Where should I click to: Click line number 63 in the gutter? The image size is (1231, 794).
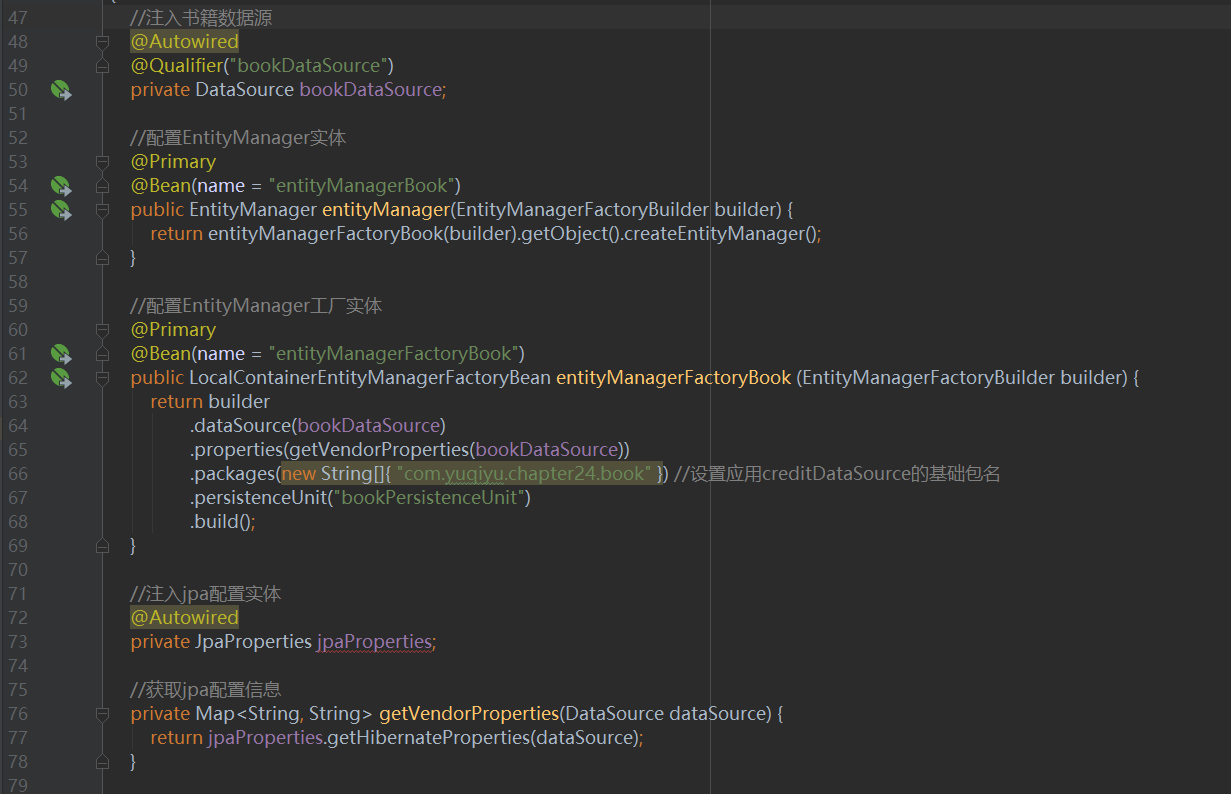[18, 402]
